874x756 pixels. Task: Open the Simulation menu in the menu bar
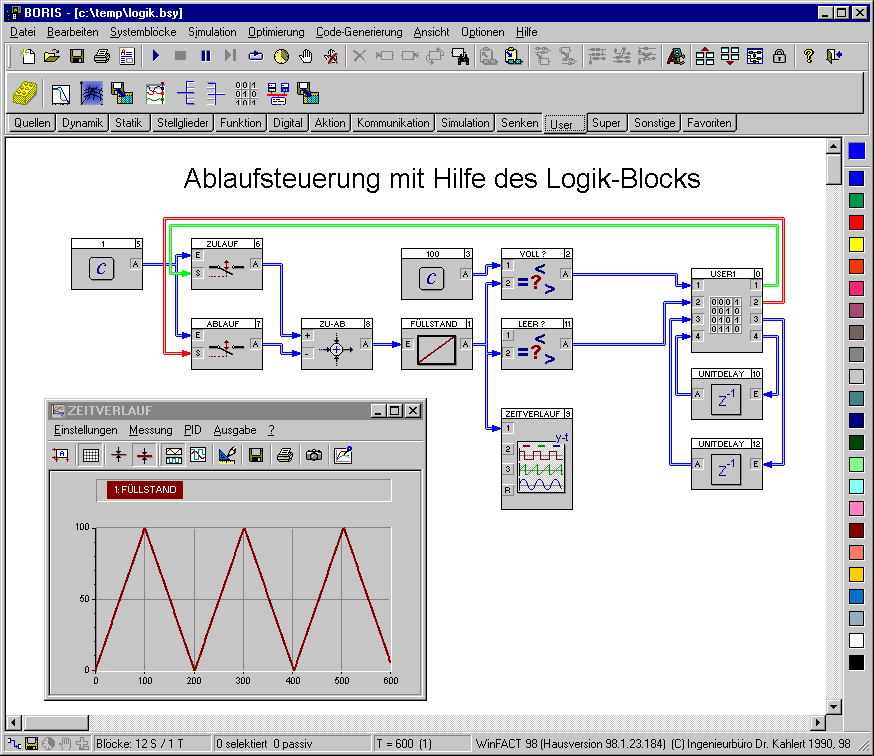(x=212, y=32)
